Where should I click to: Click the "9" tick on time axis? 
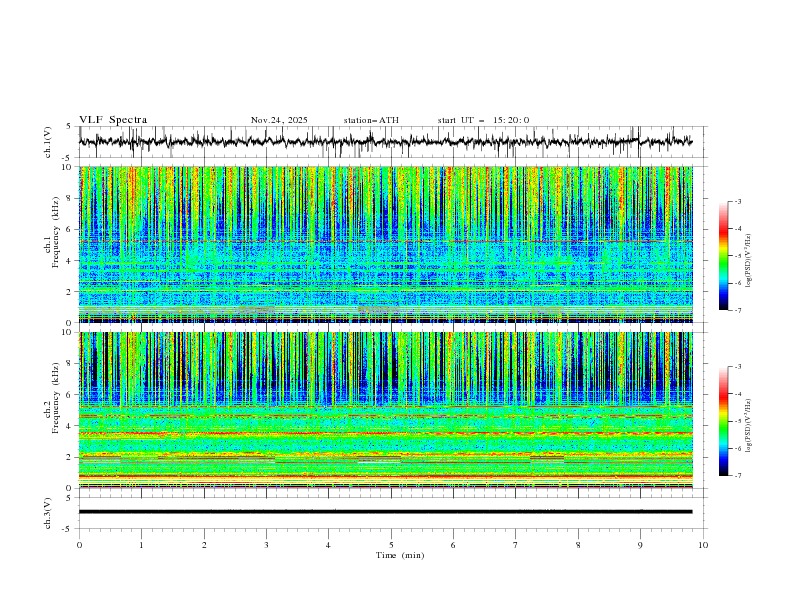pyautogui.click(x=640, y=545)
